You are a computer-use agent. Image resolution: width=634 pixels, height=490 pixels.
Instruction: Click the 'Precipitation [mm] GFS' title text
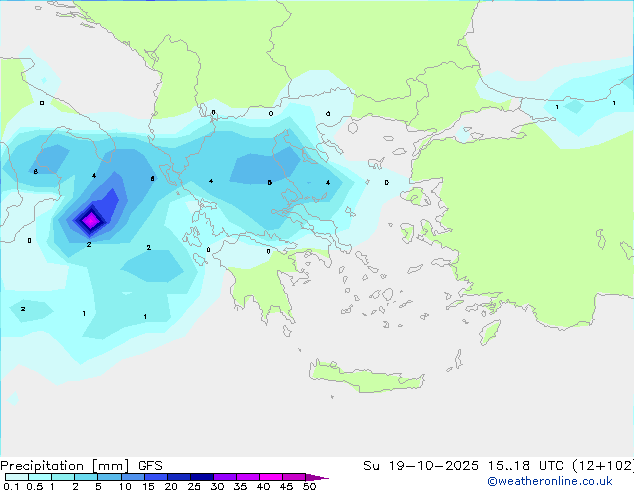(81, 466)
